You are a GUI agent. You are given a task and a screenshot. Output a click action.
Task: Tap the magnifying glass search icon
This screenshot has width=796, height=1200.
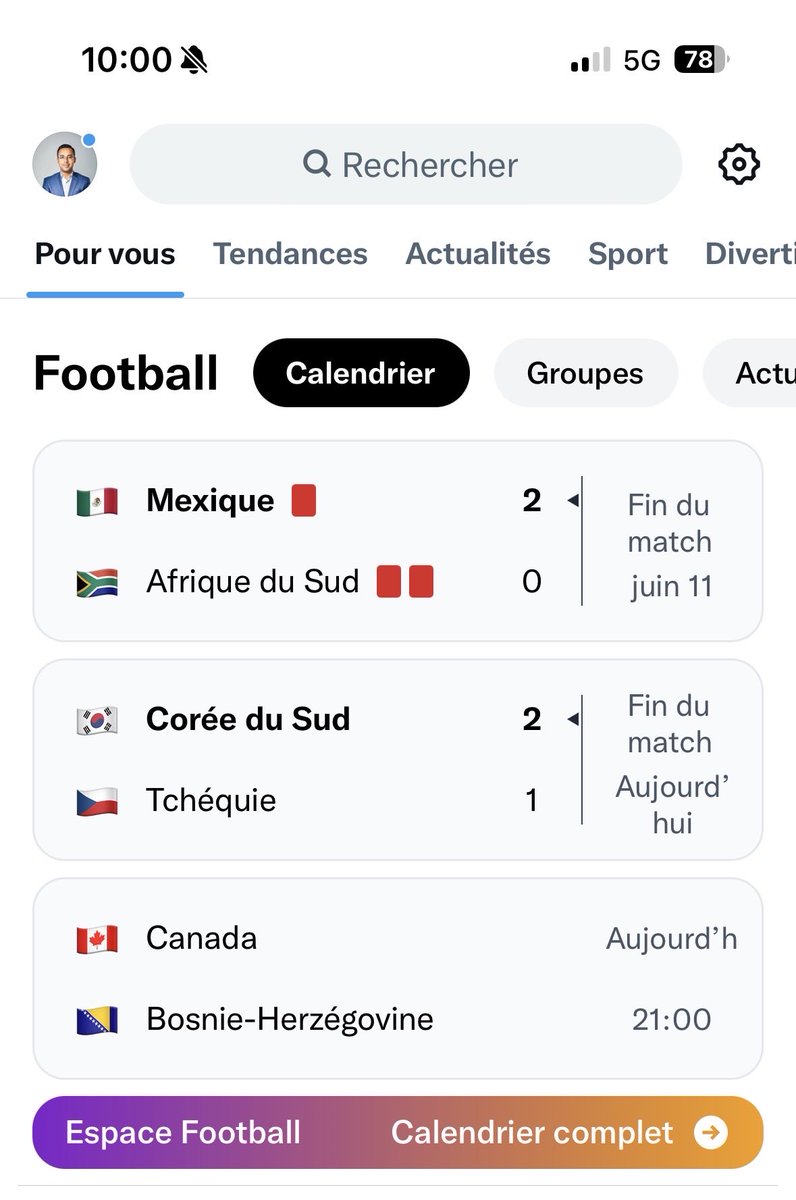[x=317, y=163]
